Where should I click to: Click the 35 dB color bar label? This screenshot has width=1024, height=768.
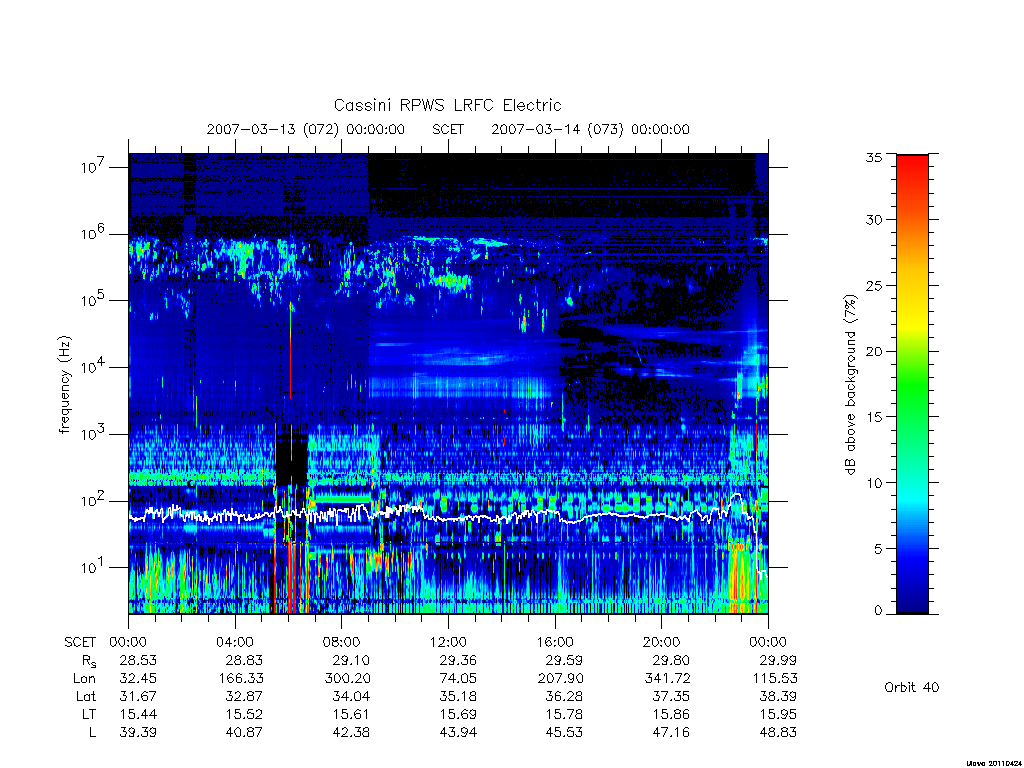873,157
